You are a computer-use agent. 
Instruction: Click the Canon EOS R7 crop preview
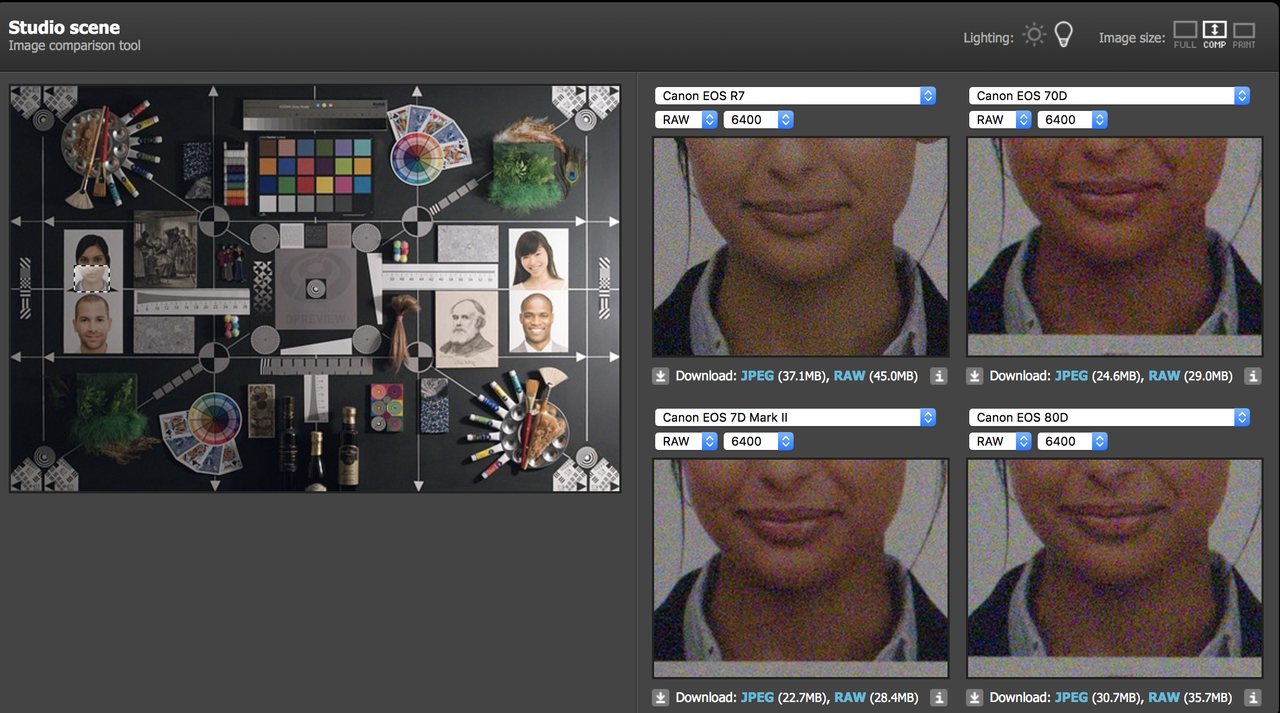coord(800,247)
